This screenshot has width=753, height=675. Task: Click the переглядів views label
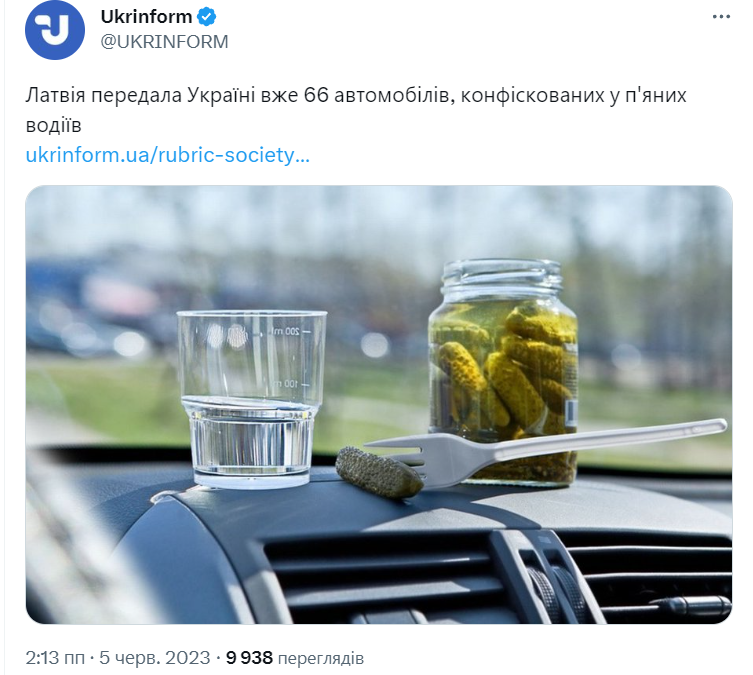coord(321,658)
